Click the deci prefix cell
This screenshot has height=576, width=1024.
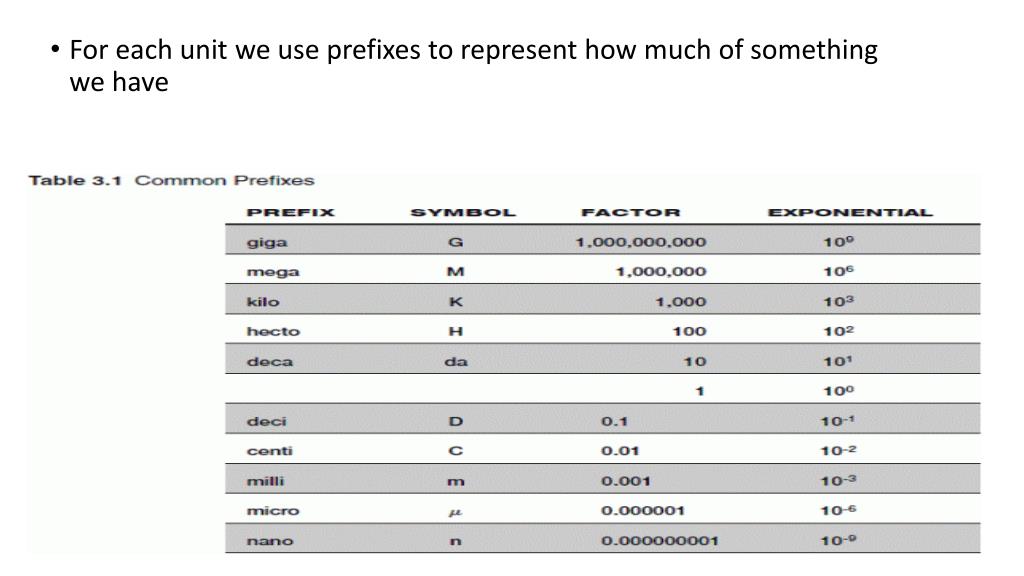[x=265, y=422]
